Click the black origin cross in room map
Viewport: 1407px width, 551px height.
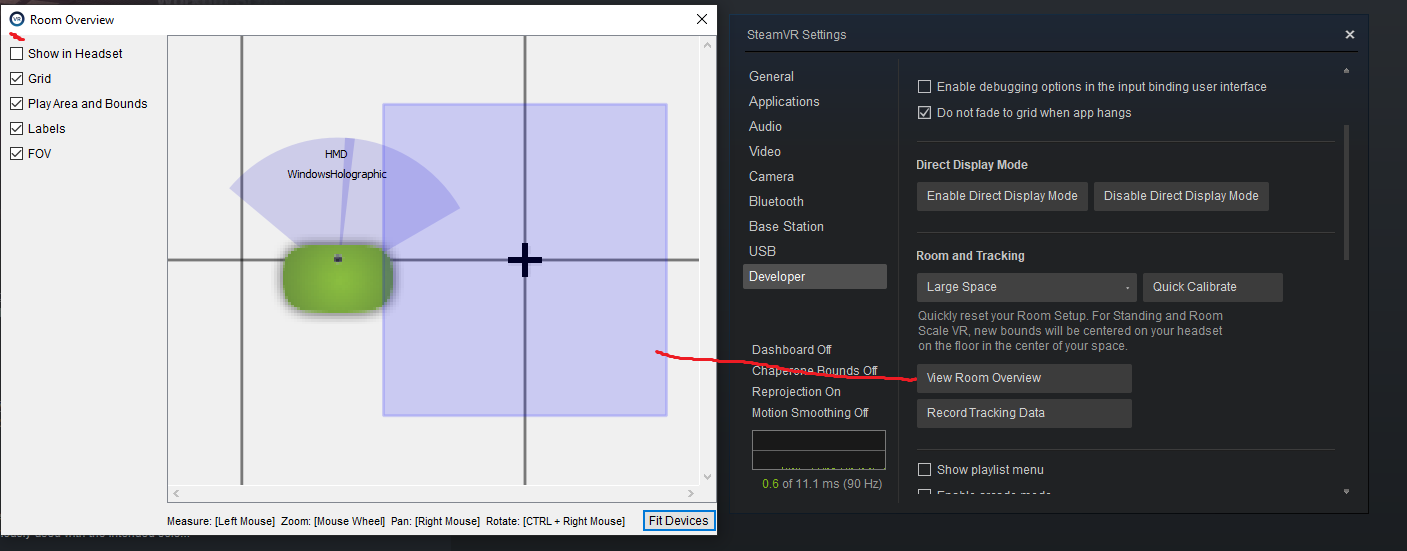(525, 260)
